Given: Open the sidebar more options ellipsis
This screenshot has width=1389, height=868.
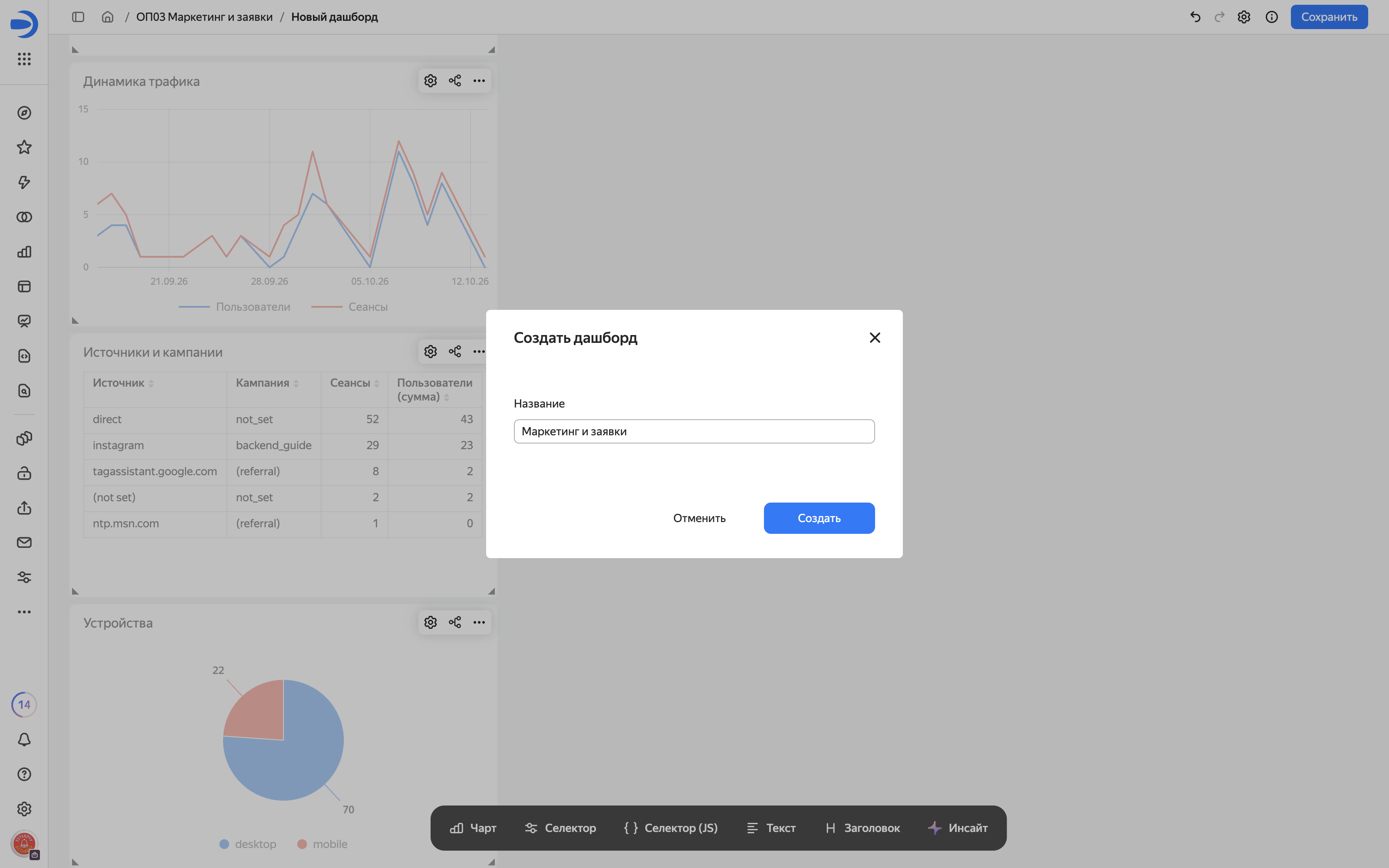Looking at the screenshot, I should tap(24, 612).
